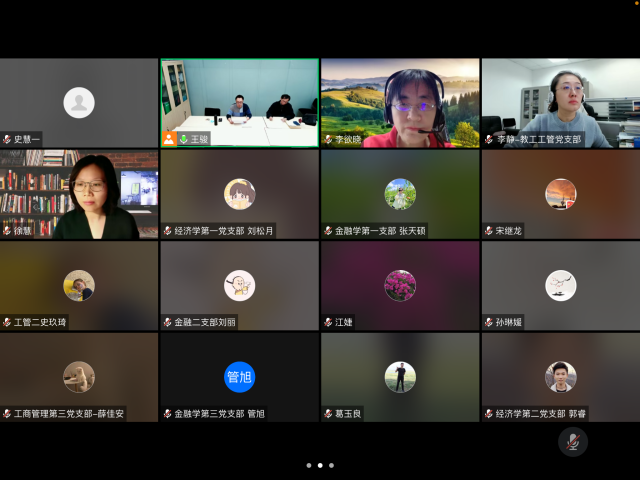Click 江婕's pink flower avatar
Screen dimensions: 640x480
click(400, 285)
